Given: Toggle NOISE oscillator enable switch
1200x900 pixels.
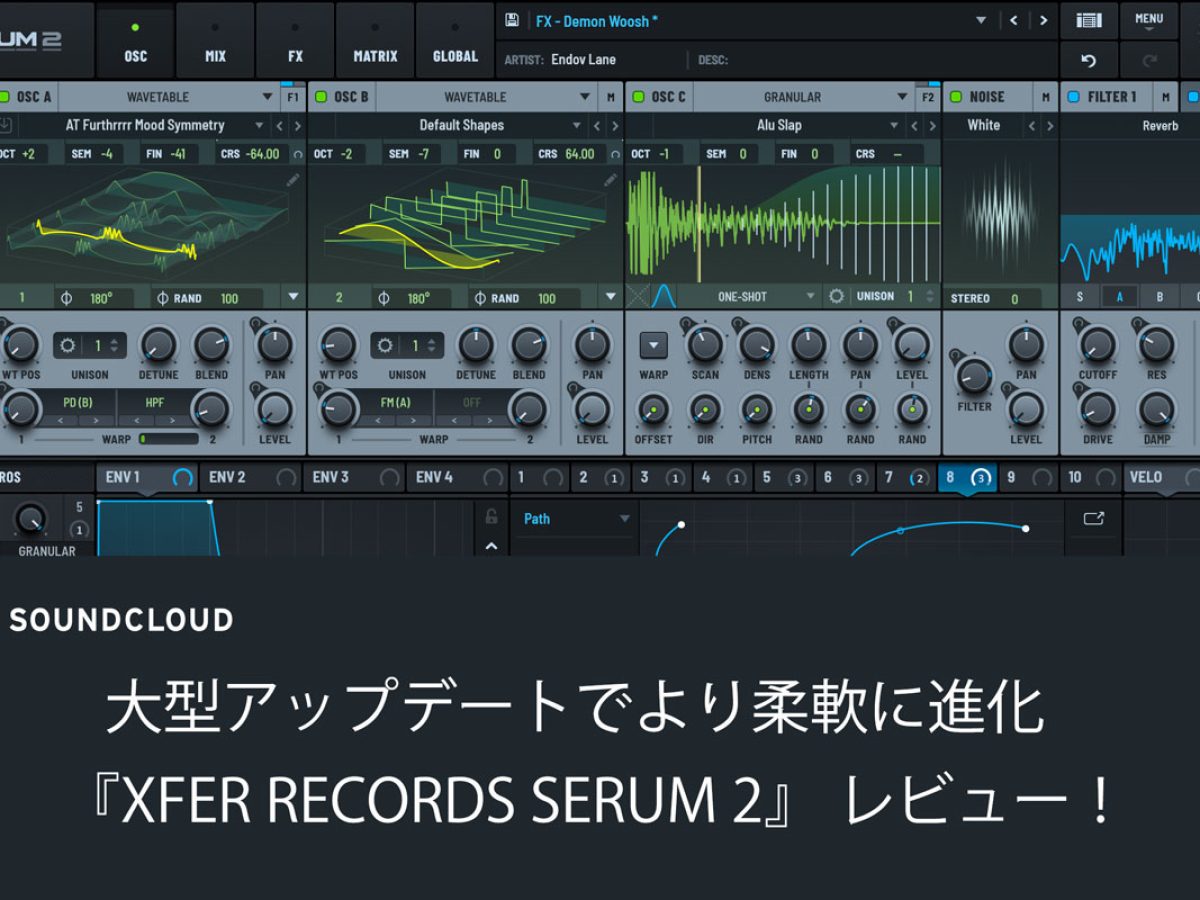Looking at the screenshot, I should (x=957, y=97).
